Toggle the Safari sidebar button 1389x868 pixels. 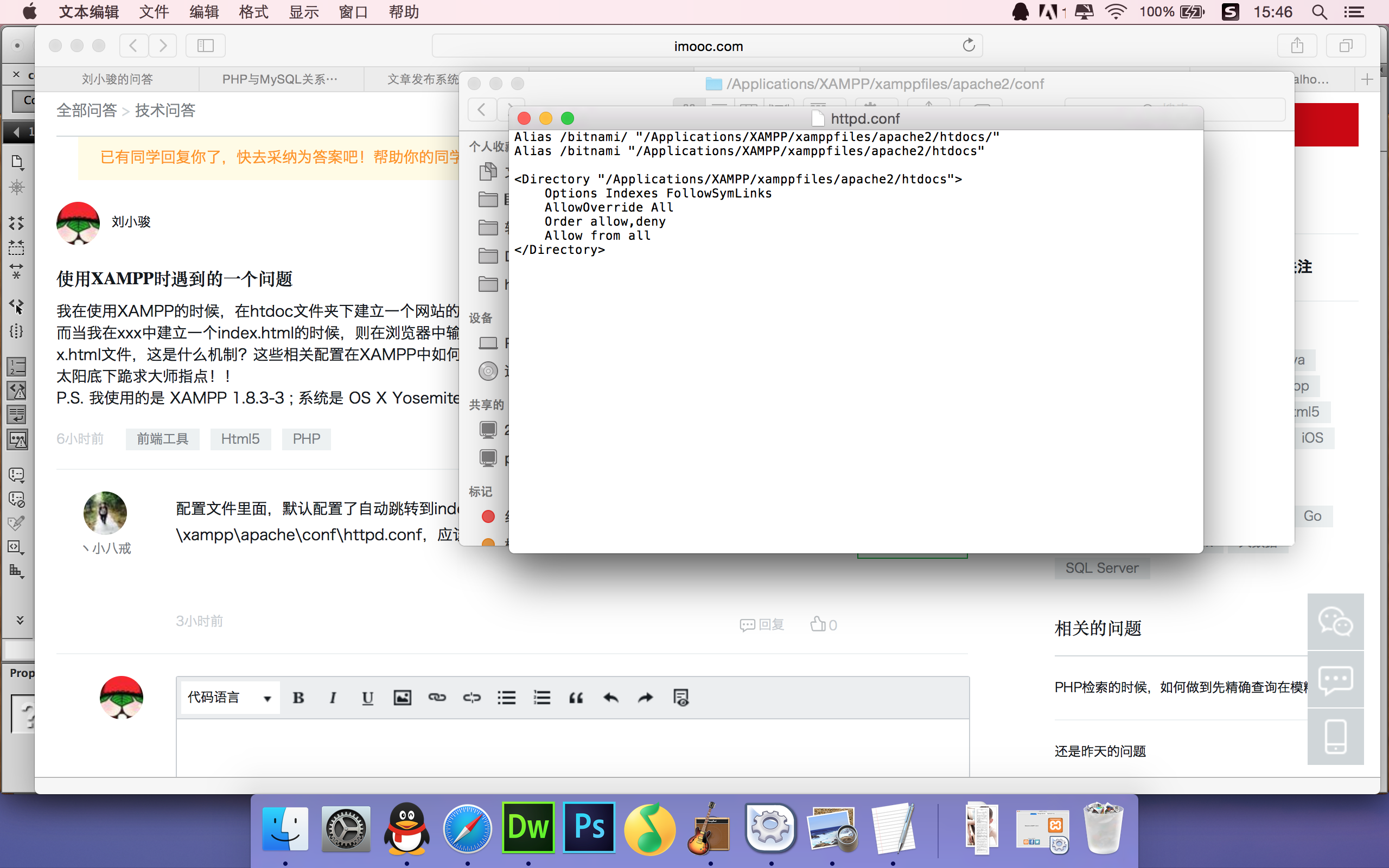coord(206,46)
